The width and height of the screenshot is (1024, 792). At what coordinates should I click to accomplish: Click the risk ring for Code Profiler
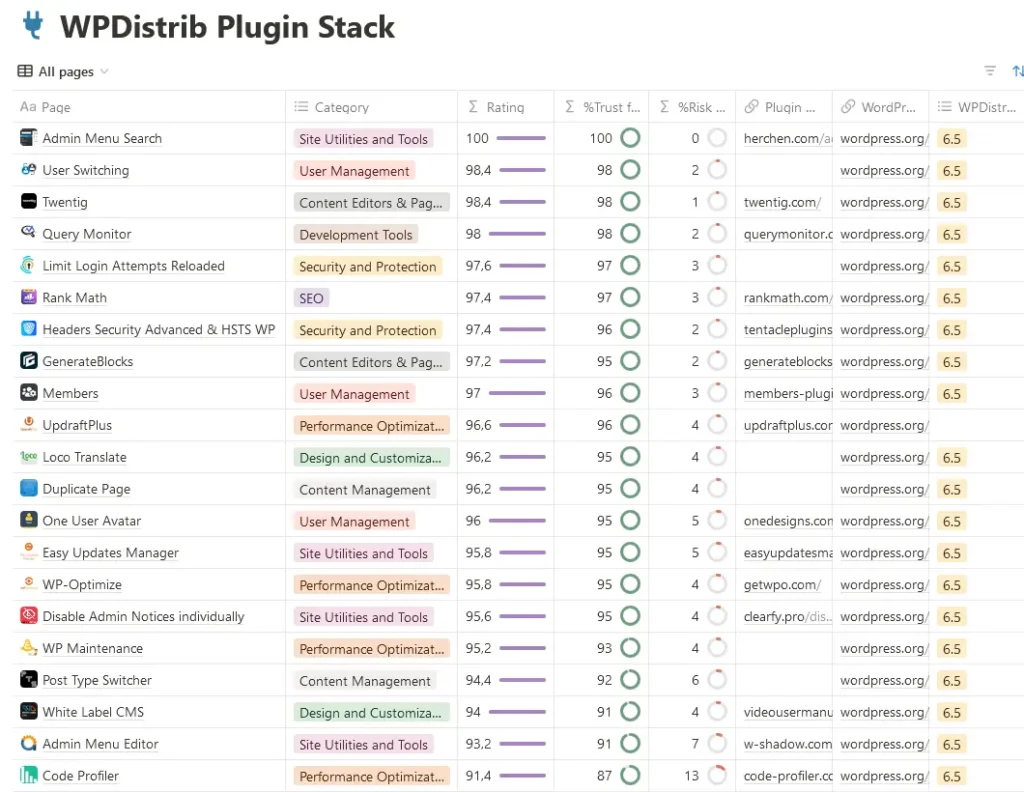click(x=716, y=775)
